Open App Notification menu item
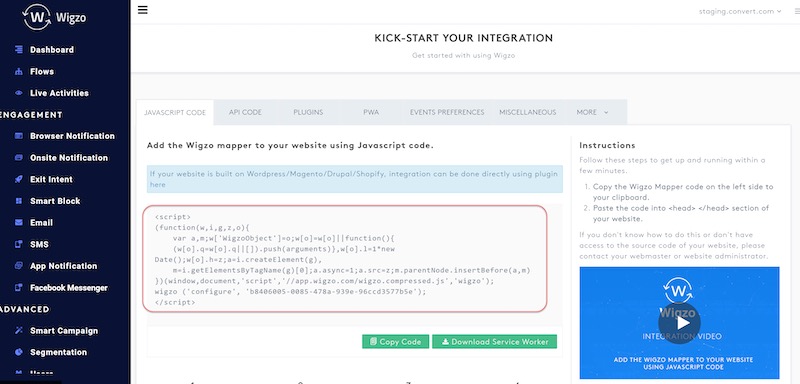800x384 pixels. tap(63, 266)
